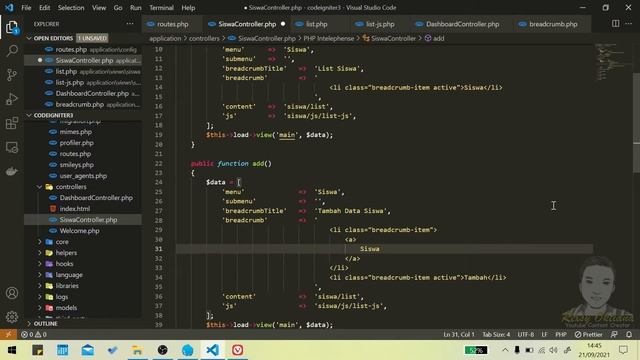The height and width of the screenshot is (360, 640).
Task: Click the split editor icon
Action: [x=616, y=24]
